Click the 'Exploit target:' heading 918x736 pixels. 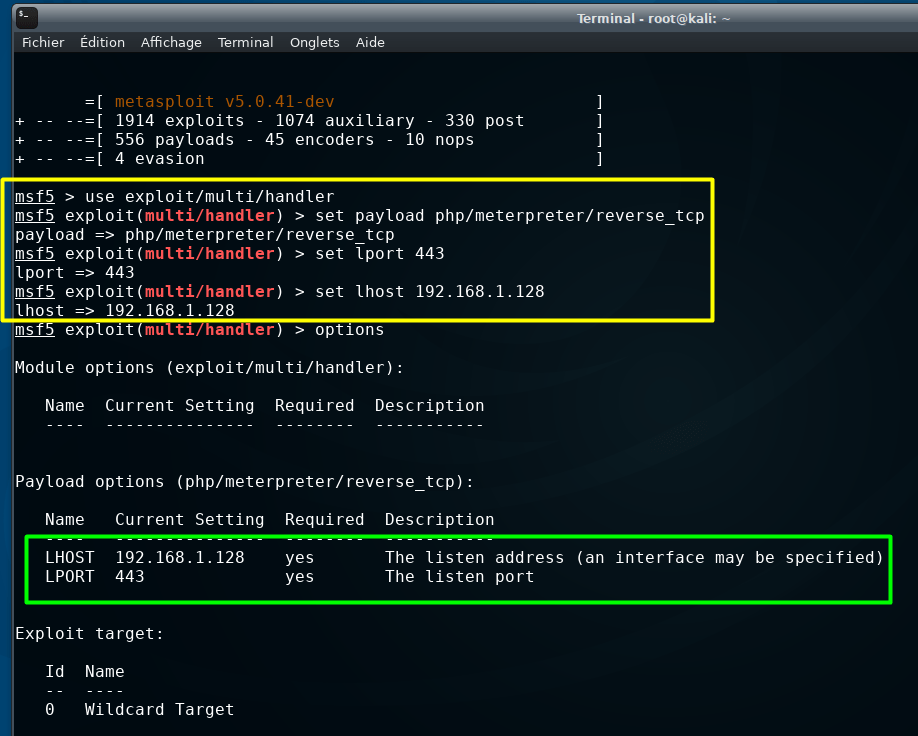pyautogui.click(x=90, y=634)
